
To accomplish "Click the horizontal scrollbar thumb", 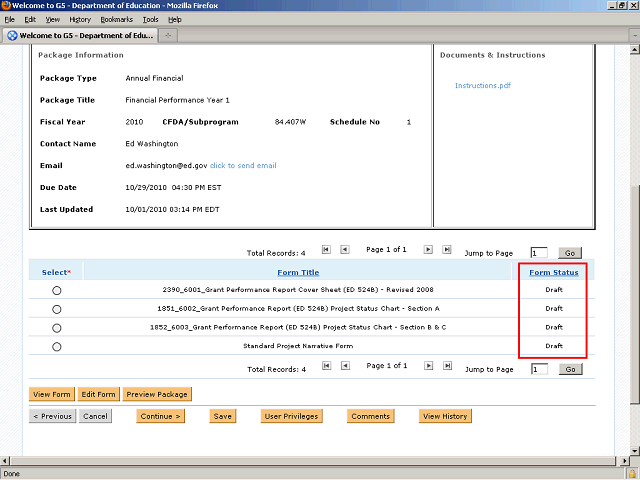I will [312, 461].
